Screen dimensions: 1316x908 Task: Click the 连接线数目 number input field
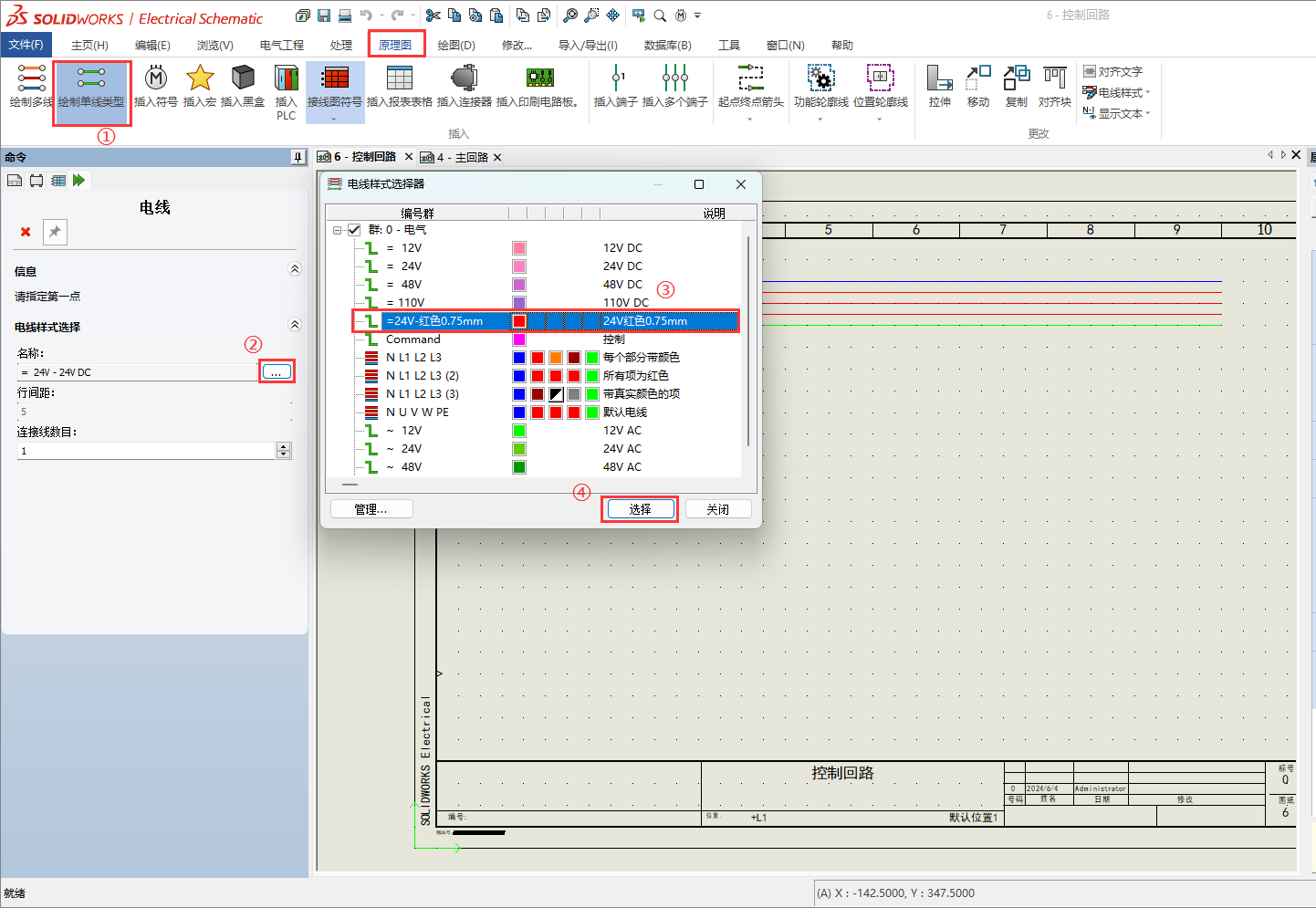click(146, 451)
